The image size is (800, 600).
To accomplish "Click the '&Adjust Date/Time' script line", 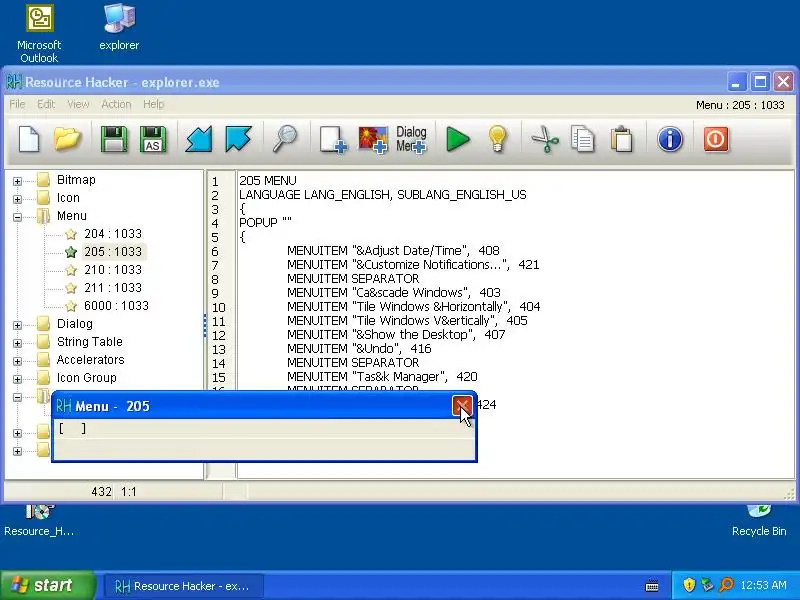I will 393,251.
